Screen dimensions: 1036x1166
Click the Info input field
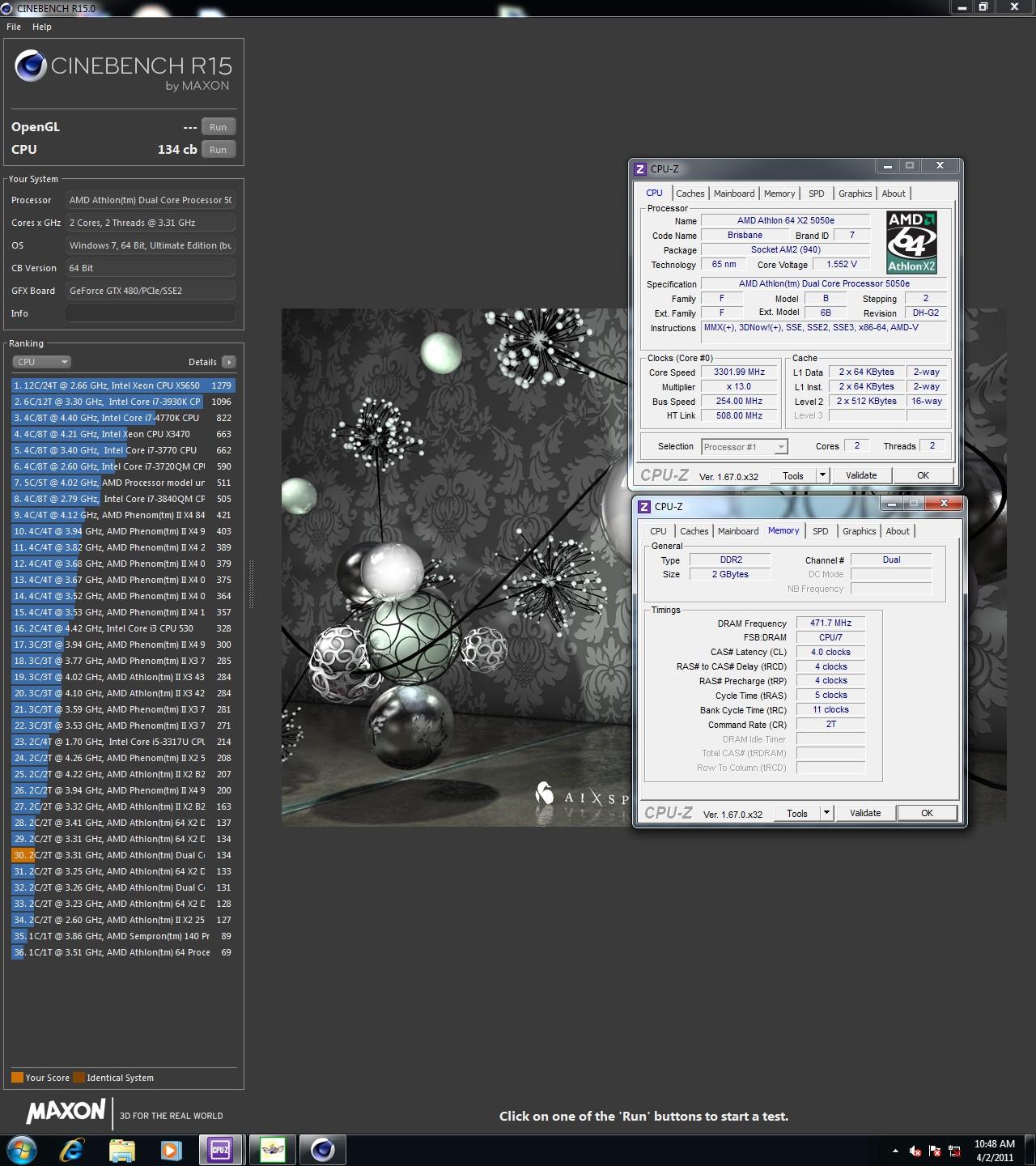[151, 313]
